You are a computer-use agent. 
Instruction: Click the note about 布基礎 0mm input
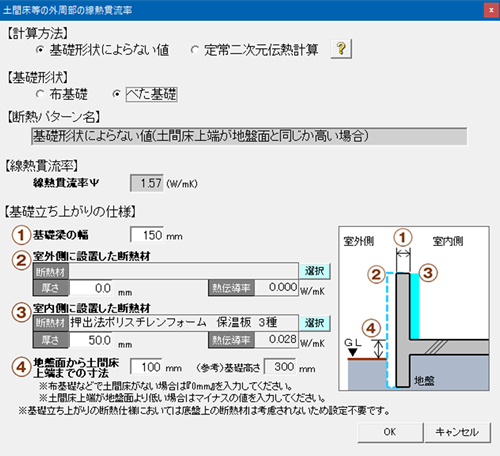166,386
